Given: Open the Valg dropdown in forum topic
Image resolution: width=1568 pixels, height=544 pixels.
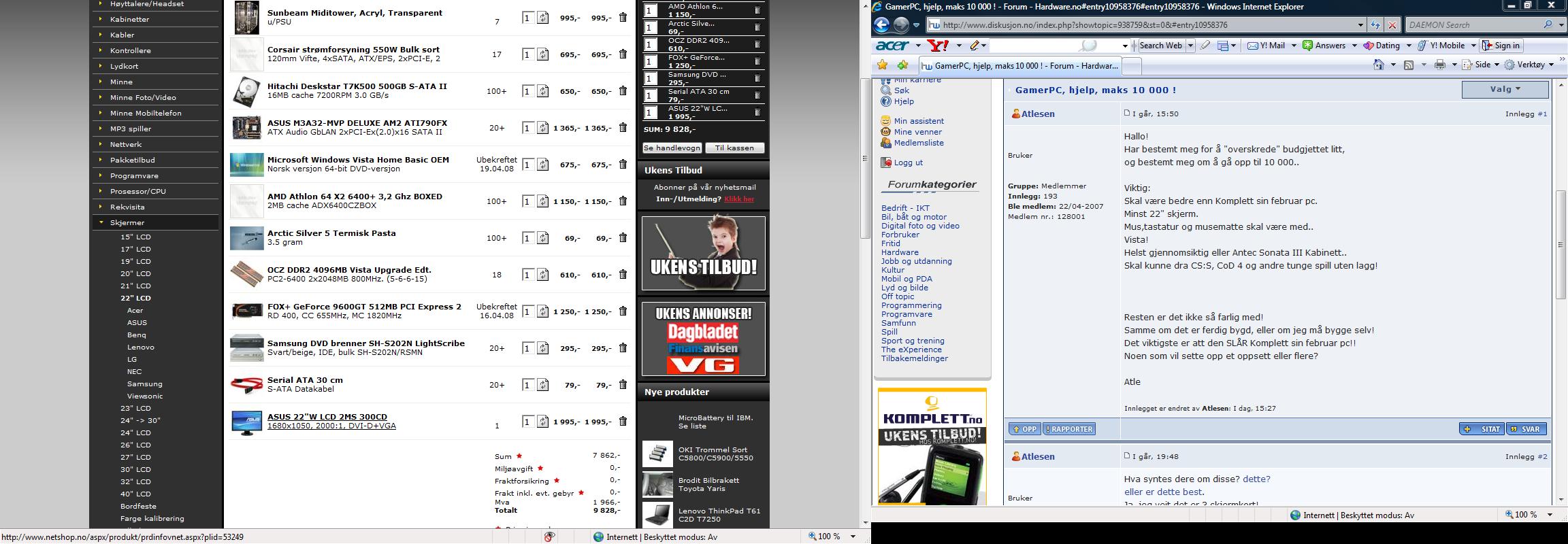Looking at the screenshot, I should pyautogui.click(x=1505, y=89).
